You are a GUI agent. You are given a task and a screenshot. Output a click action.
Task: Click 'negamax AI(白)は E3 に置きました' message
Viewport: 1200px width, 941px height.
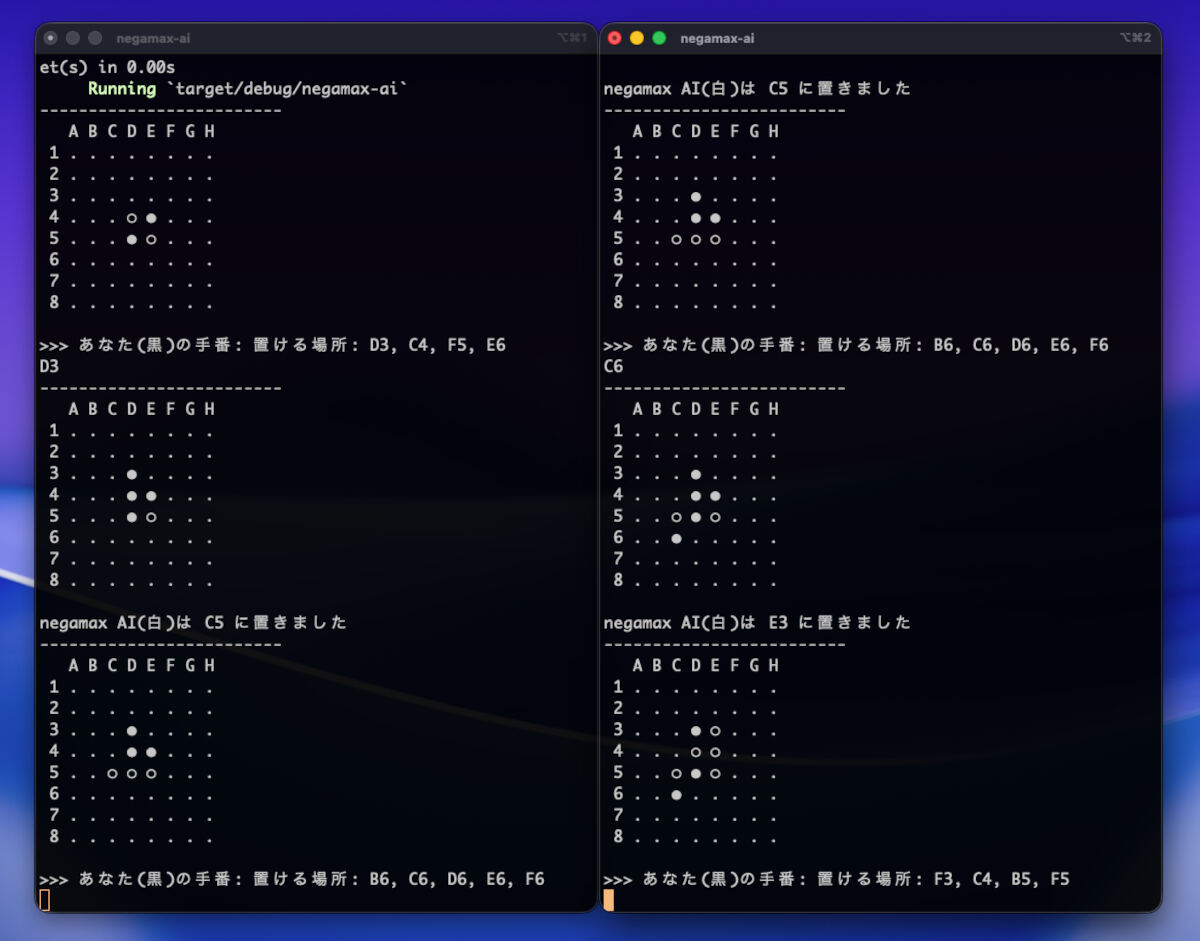tap(757, 622)
